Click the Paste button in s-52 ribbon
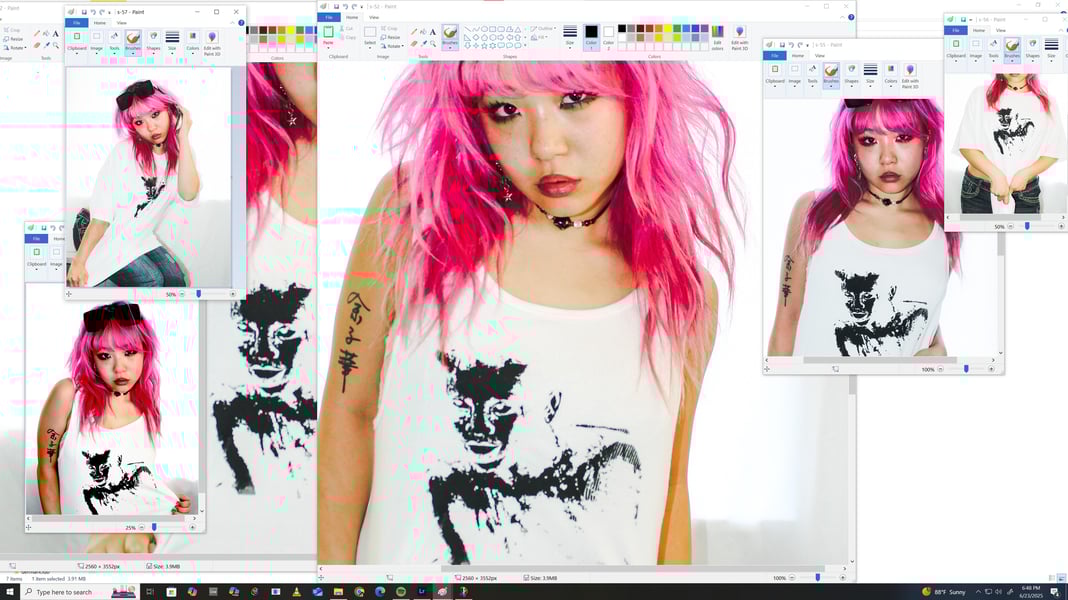This screenshot has width=1068, height=600. tap(328, 35)
